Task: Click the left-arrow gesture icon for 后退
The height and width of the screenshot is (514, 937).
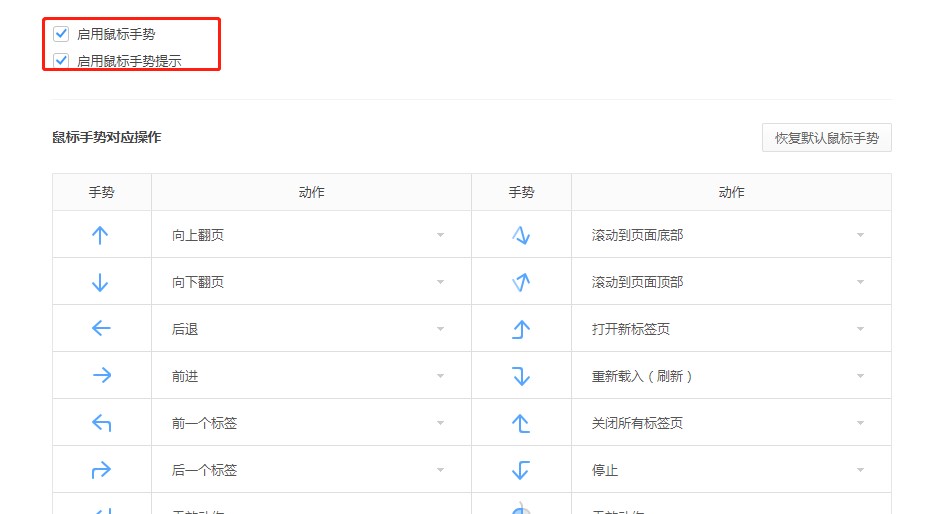Action: 101,328
